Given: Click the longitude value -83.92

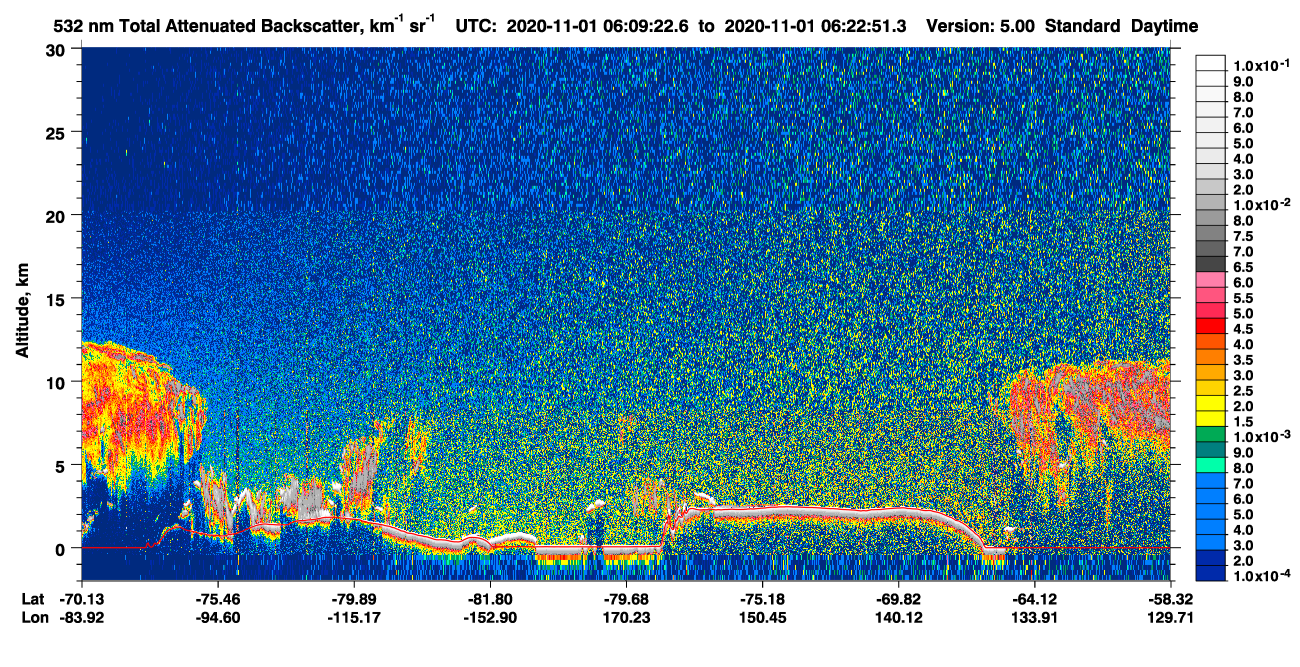Looking at the screenshot, I should pos(82,617).
